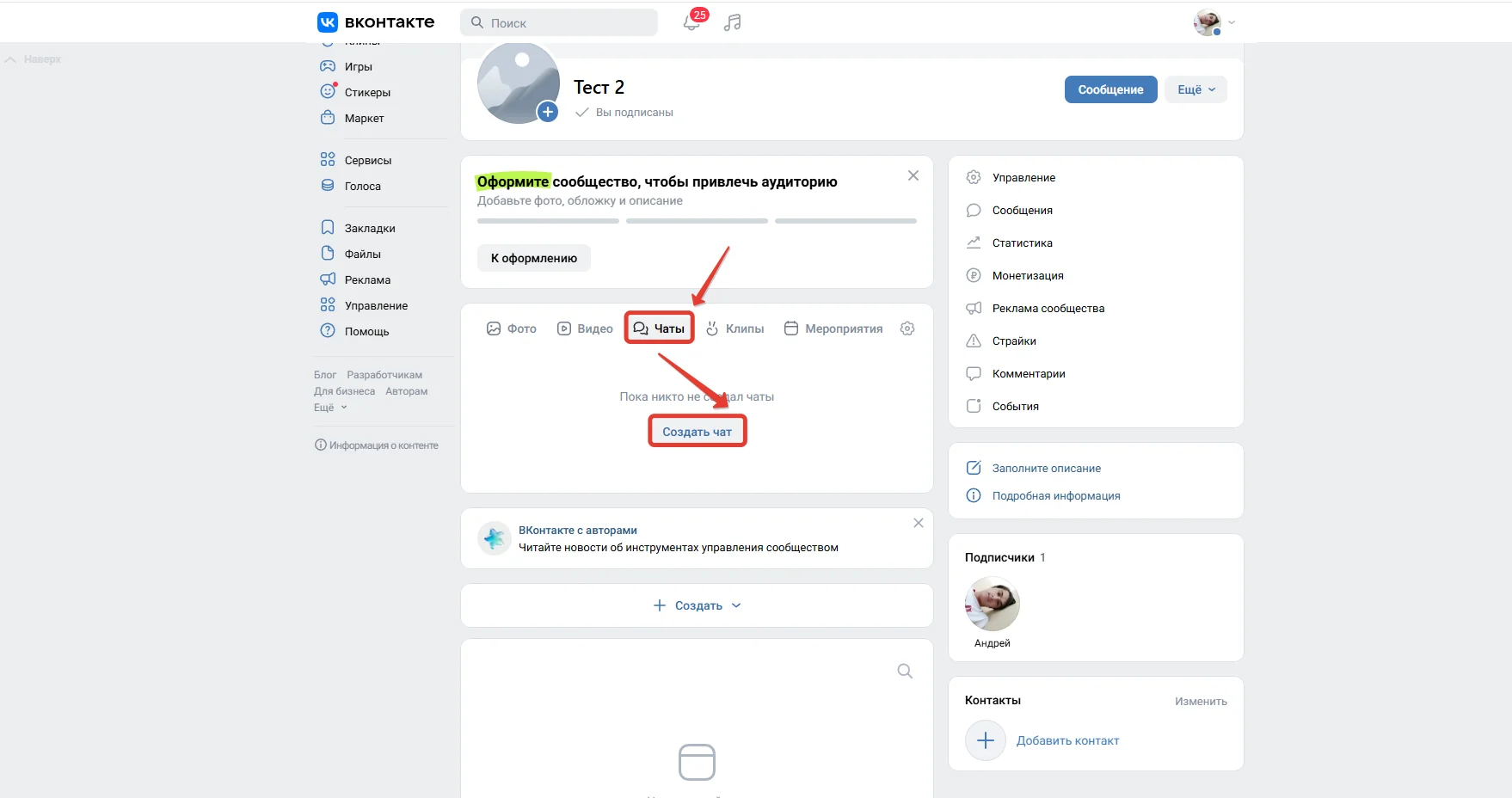Click the plus badge on community avatar
The width and height of the screenshot is (1512, 798).
pos(548,112)
